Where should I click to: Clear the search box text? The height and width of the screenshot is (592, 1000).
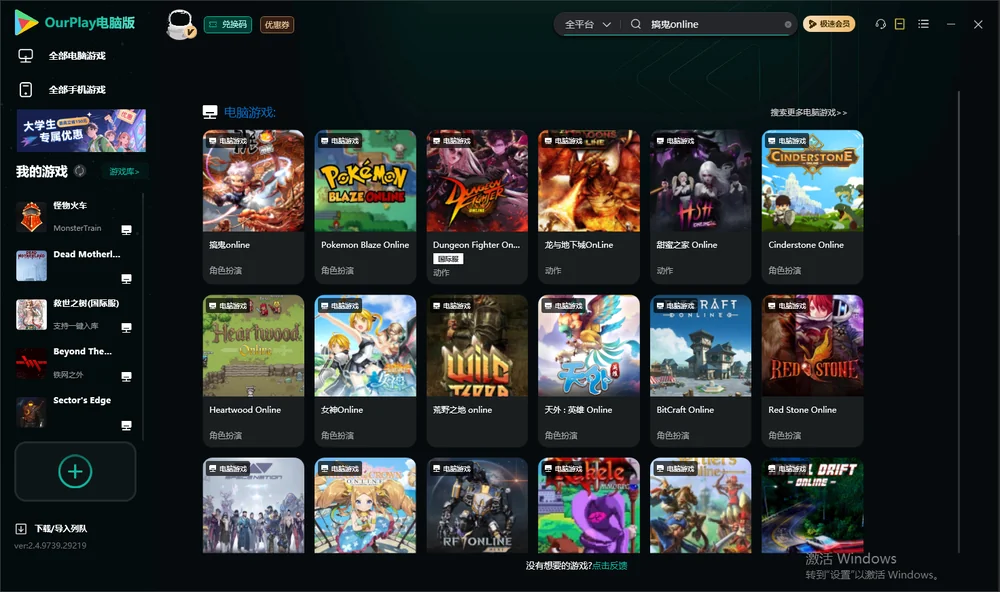(788, 24)
